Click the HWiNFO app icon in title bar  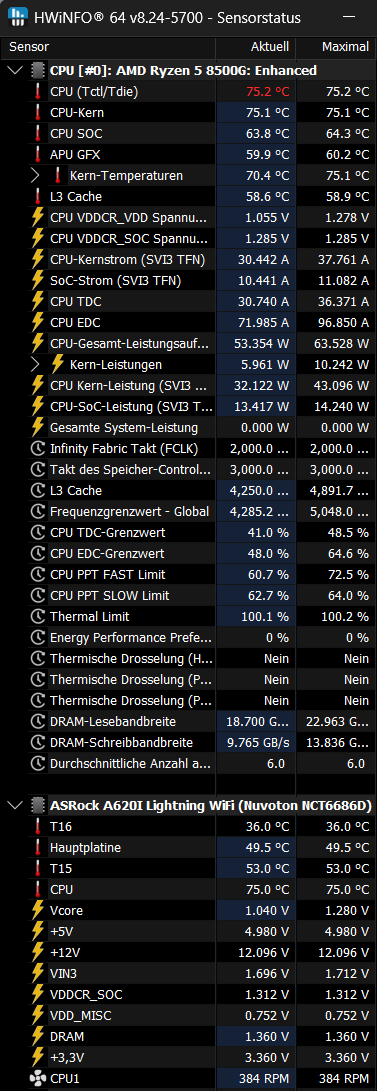[17, 18]
